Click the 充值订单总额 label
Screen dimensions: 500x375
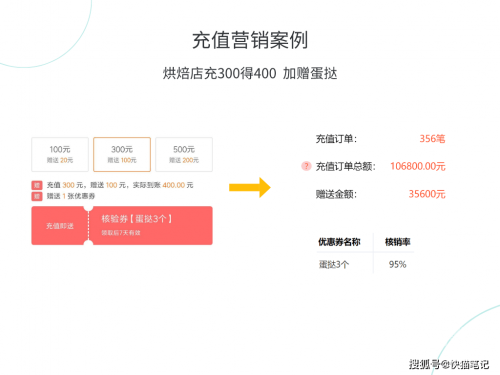tap(346, 166)
